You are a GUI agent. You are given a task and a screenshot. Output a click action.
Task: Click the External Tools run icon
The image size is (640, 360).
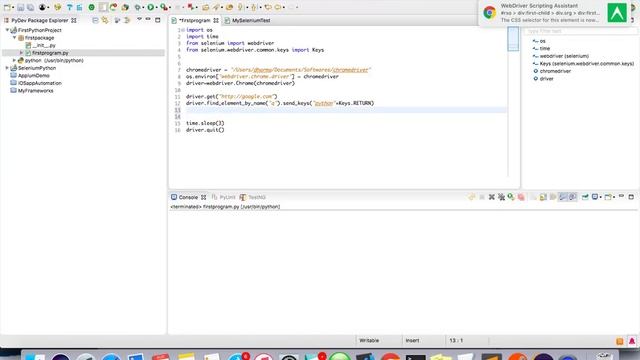[164, 7]
